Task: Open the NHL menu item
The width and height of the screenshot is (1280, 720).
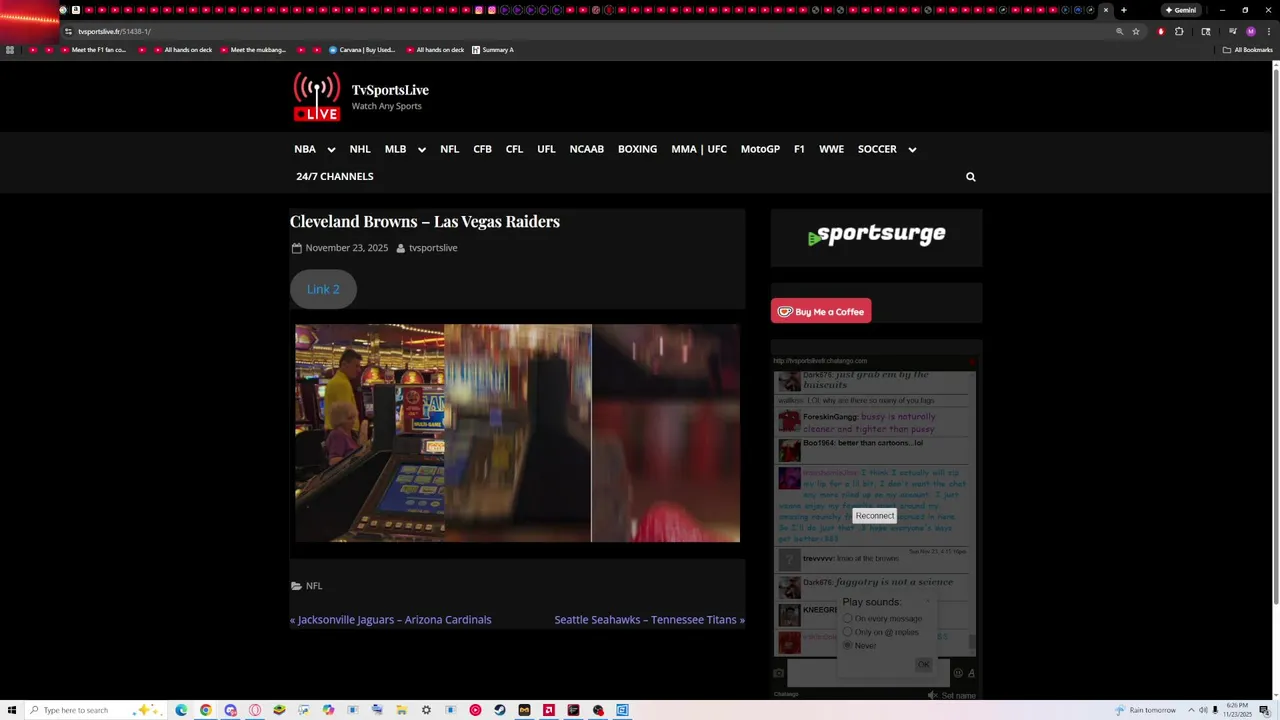Action: click(x=360, y=149)
